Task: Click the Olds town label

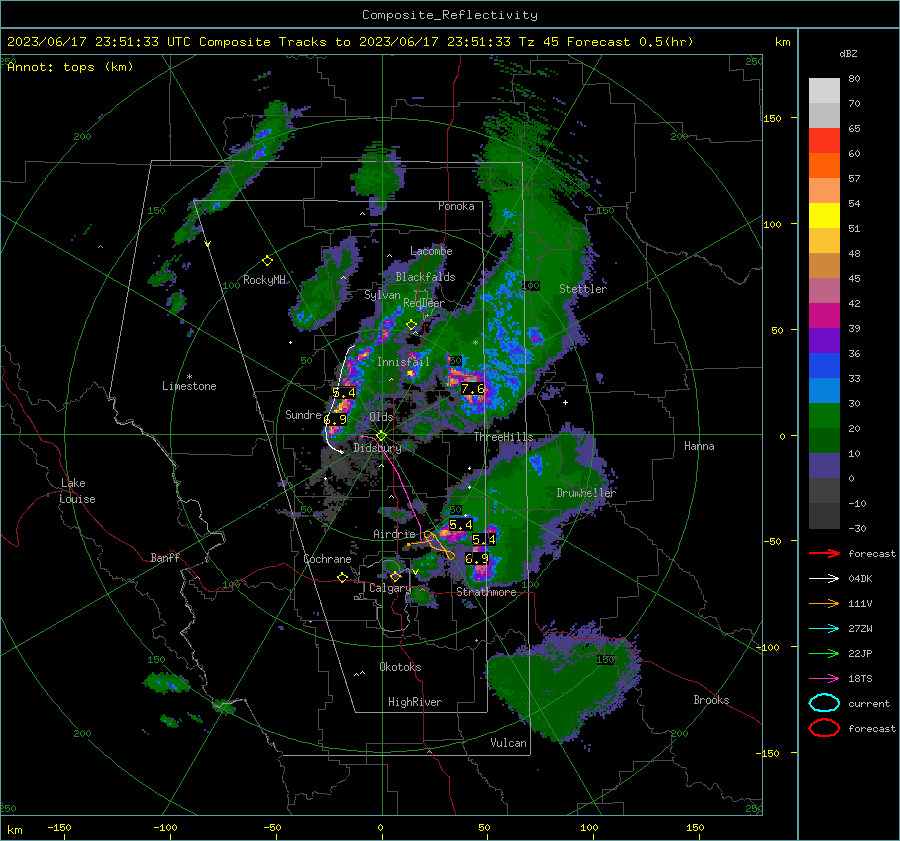Action: [x=381, y=417]
